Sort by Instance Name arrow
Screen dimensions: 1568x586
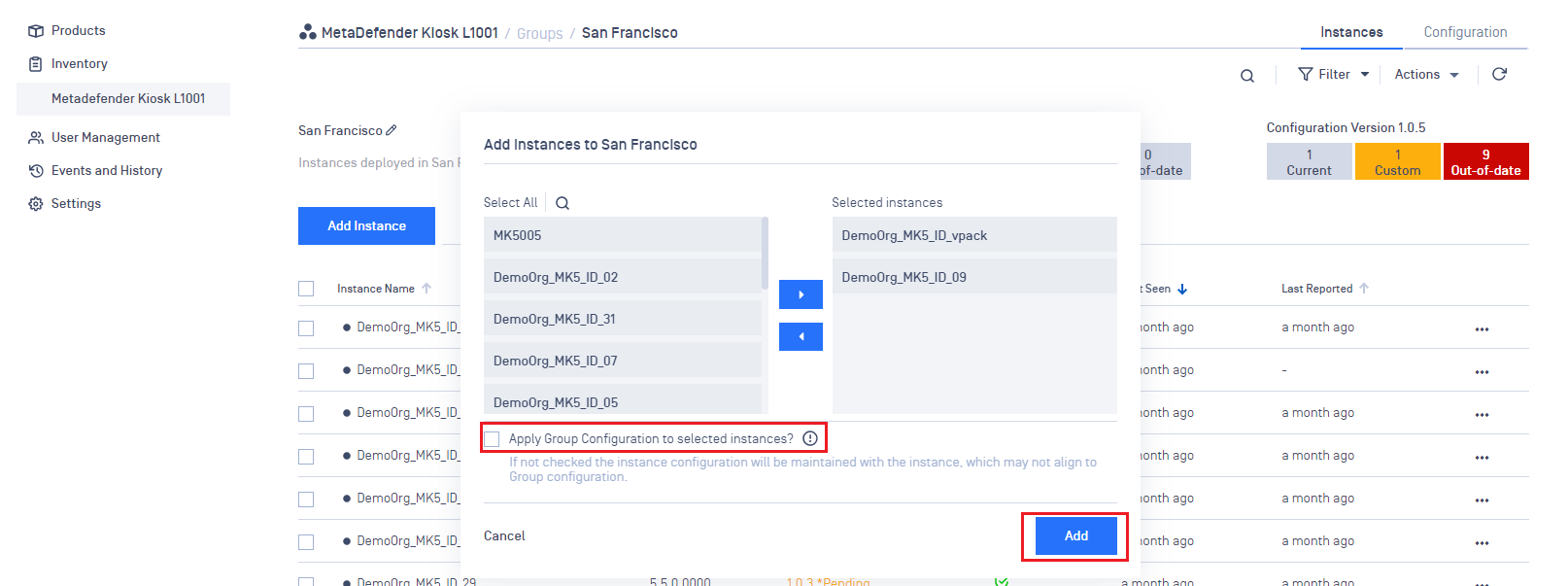coord(426,289)
